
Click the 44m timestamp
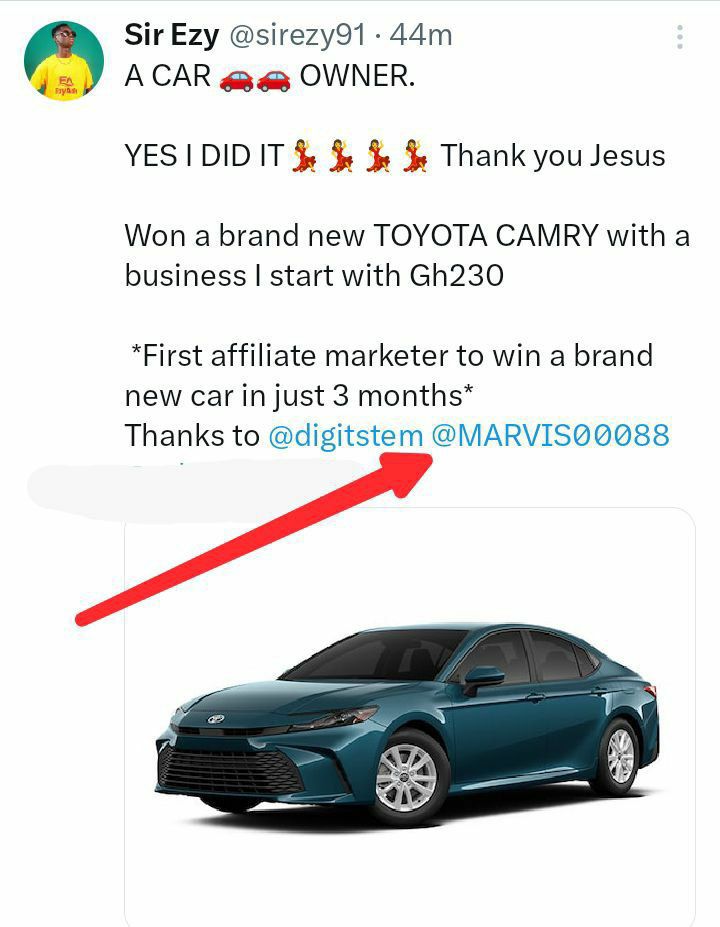[x=421, y=35]
